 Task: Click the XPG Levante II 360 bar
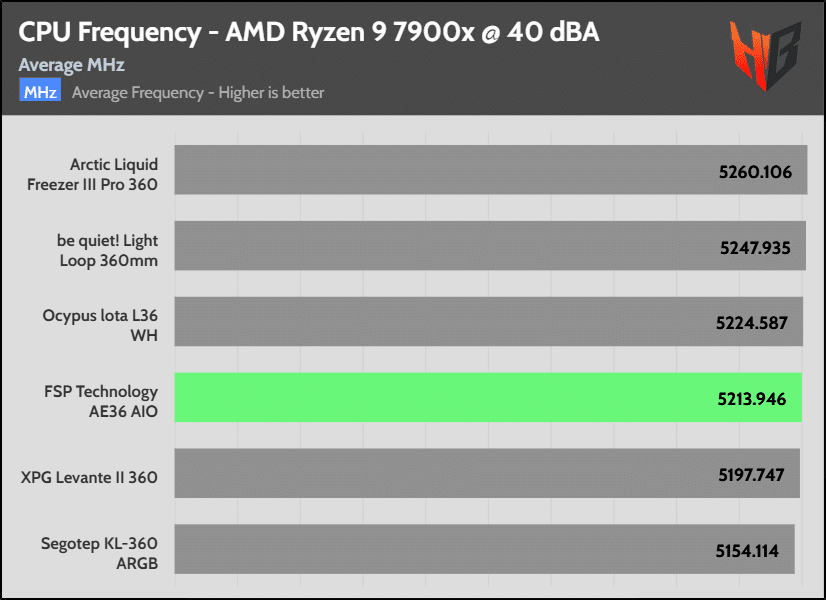click(487, 473)
